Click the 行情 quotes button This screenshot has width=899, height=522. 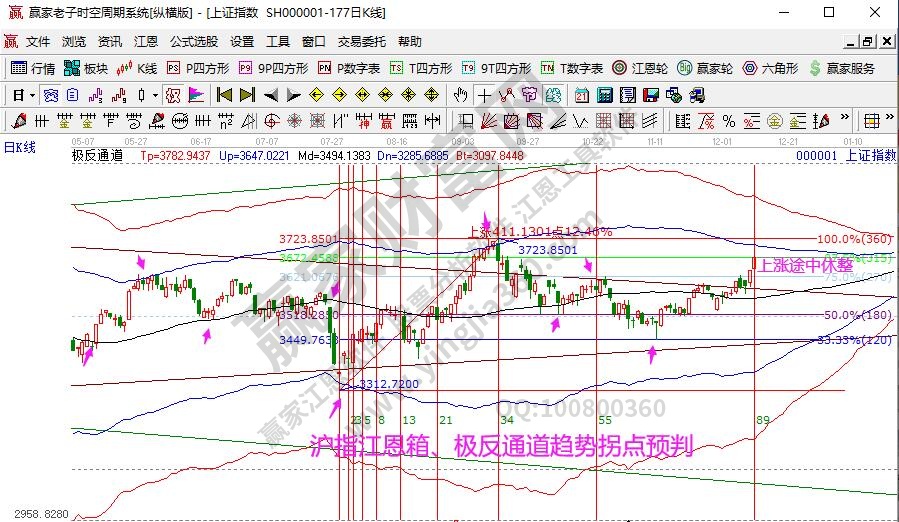click(x=33, y=68)
